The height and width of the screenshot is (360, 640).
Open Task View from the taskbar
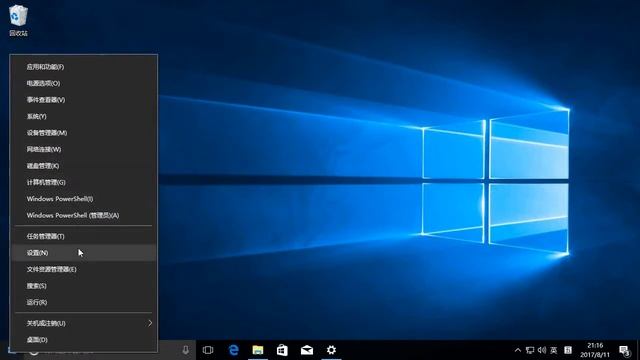(x=208, y=350)
